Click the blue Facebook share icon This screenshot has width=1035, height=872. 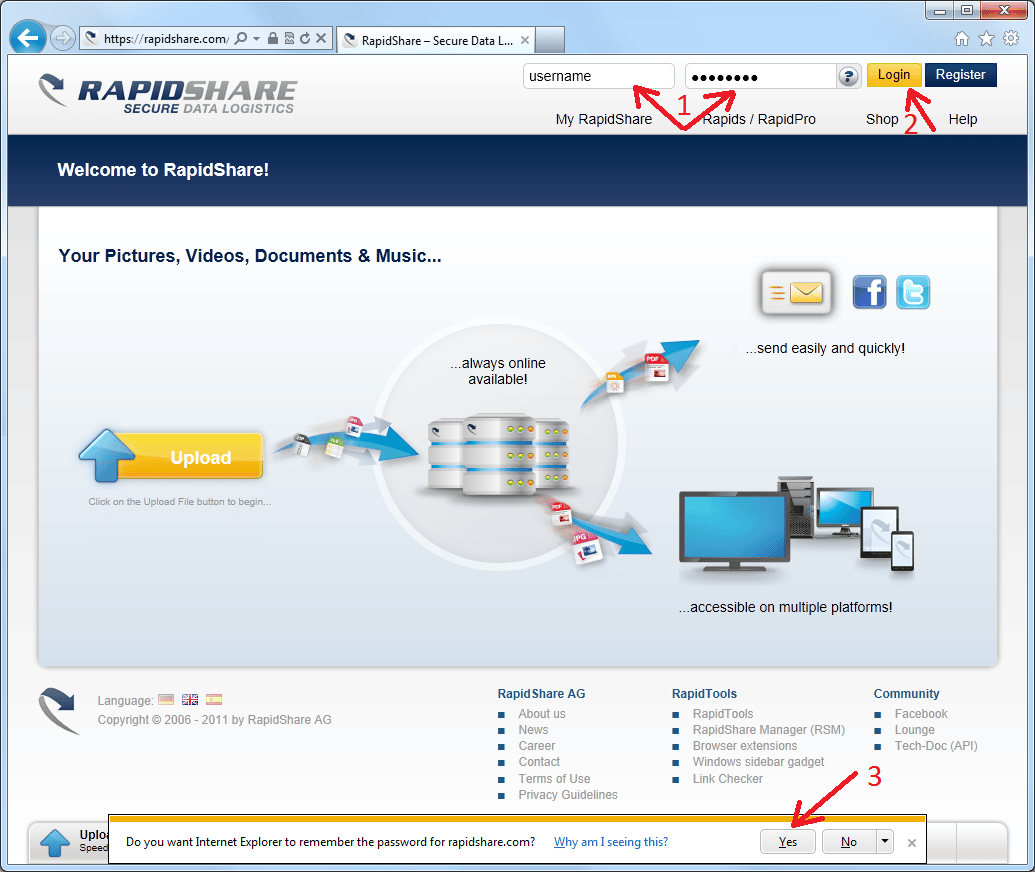pyautogui.click(x=869, y=292)
